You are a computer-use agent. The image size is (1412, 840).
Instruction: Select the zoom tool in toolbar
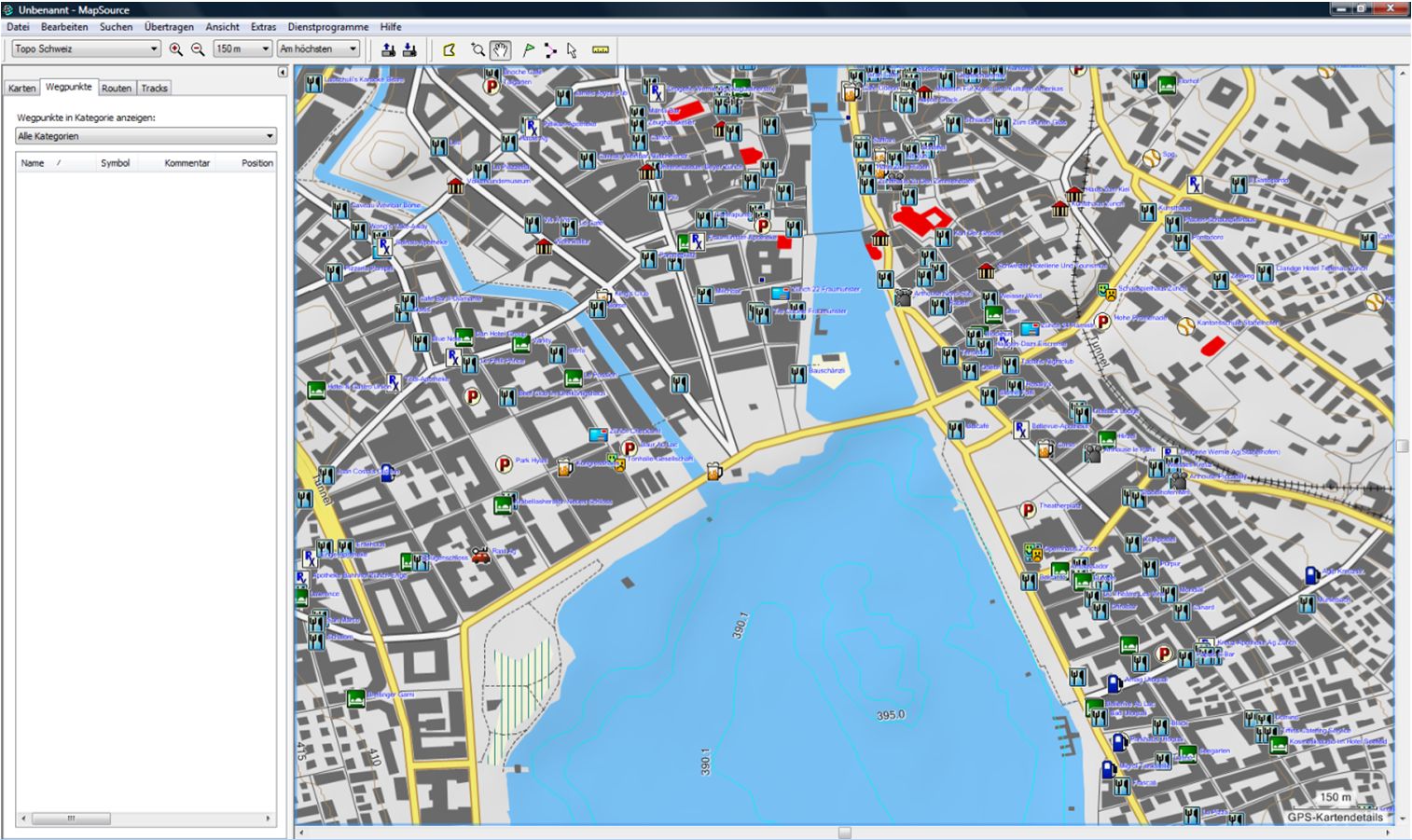[x=478, y=49]
